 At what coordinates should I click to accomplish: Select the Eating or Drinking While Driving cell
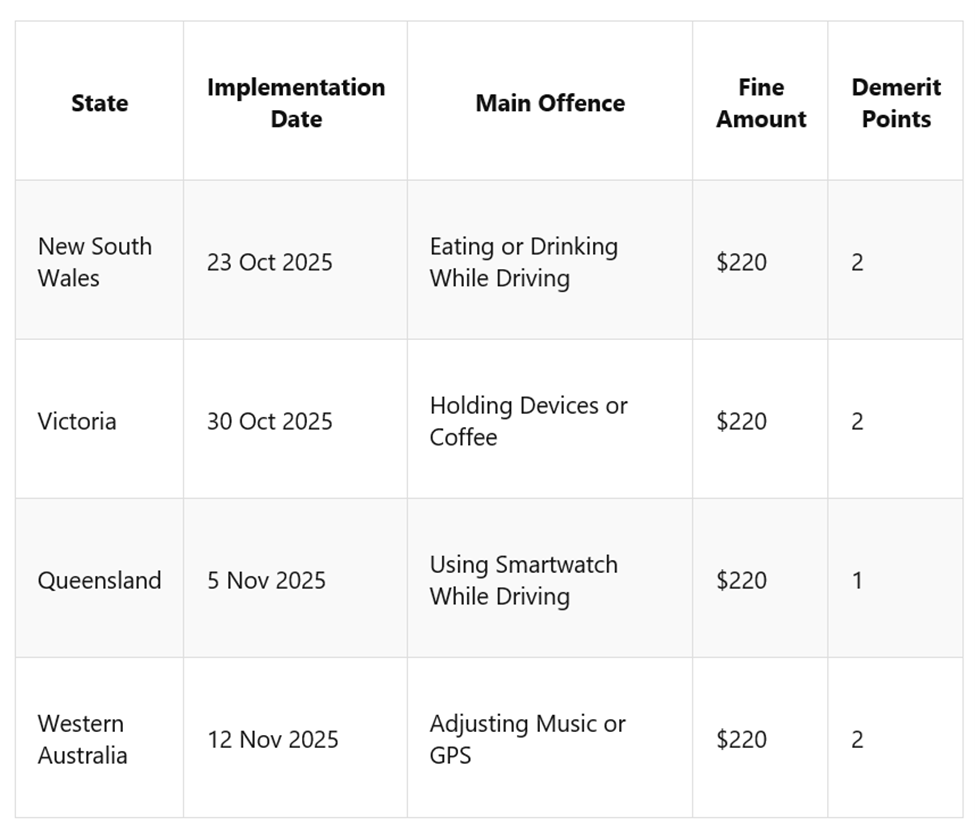[x=524, y=262]
